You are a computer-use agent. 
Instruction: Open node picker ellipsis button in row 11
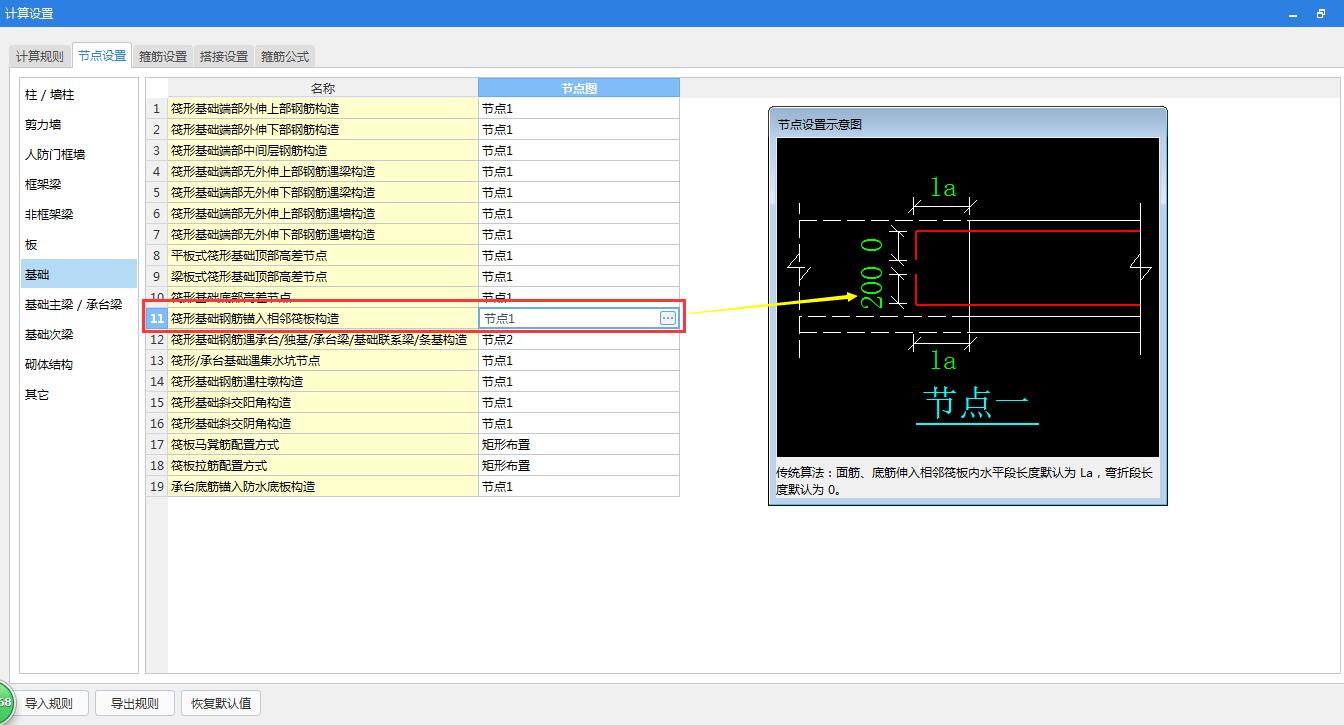(x=668, y=318)
